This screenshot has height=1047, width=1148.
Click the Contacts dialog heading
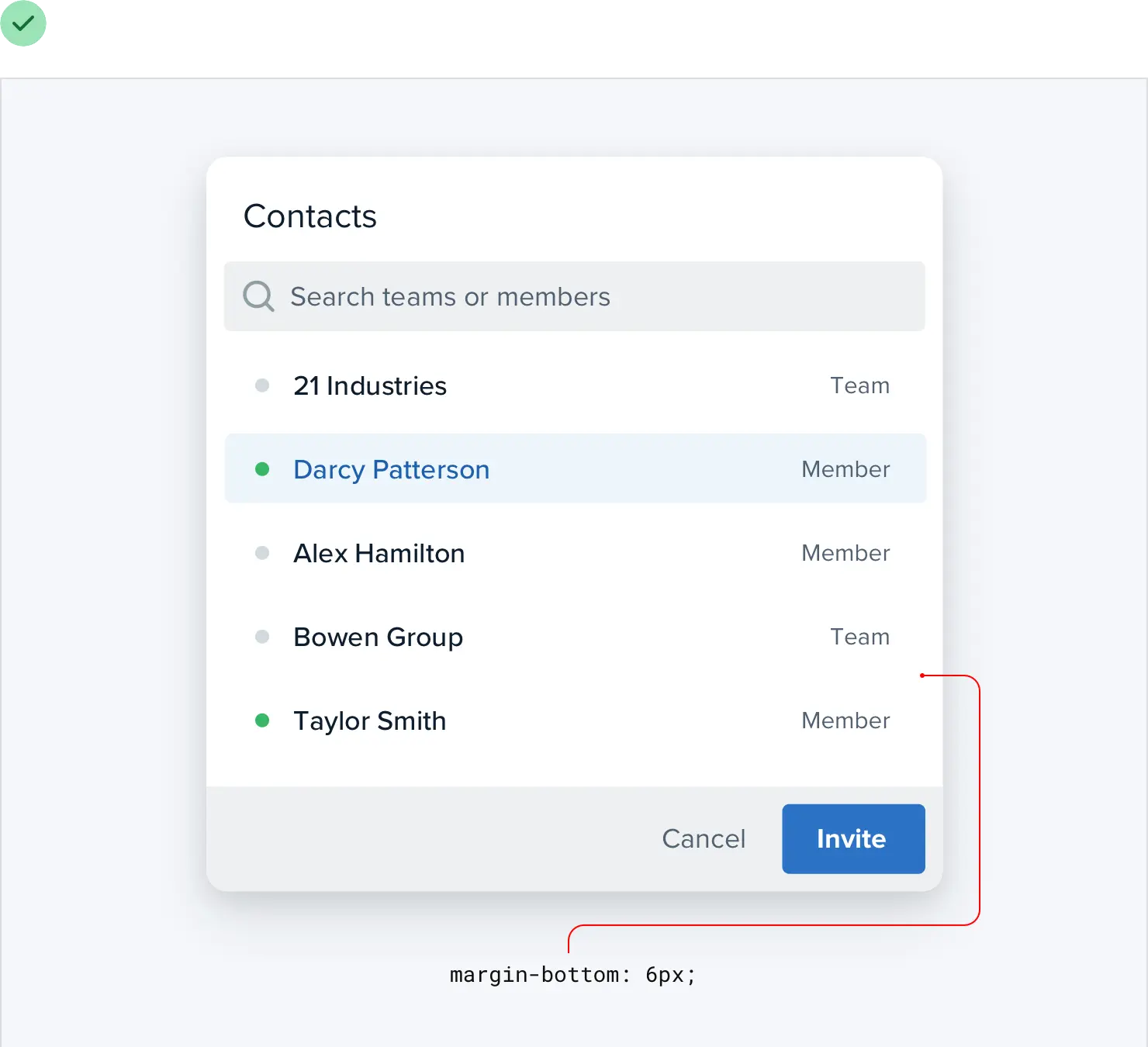[x=309, y=216]
